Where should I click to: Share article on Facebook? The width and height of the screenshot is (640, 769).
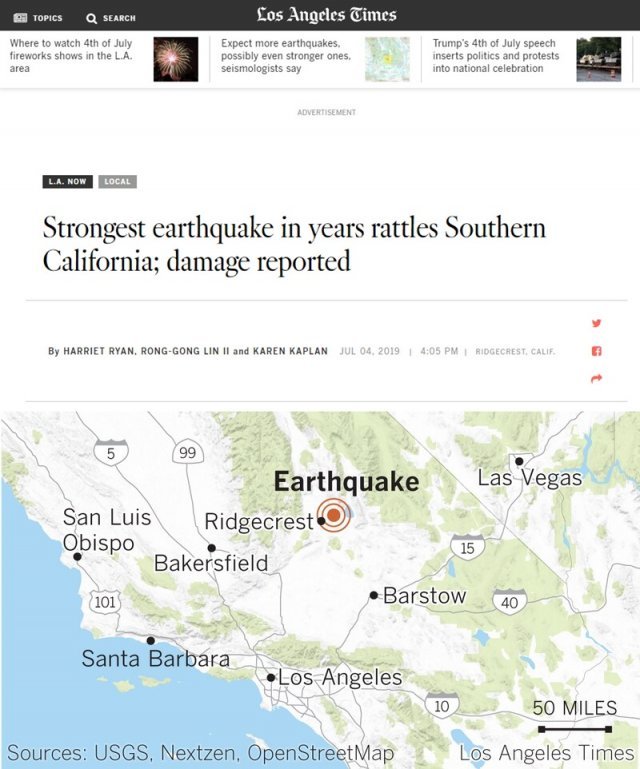(x=597, y=351)
